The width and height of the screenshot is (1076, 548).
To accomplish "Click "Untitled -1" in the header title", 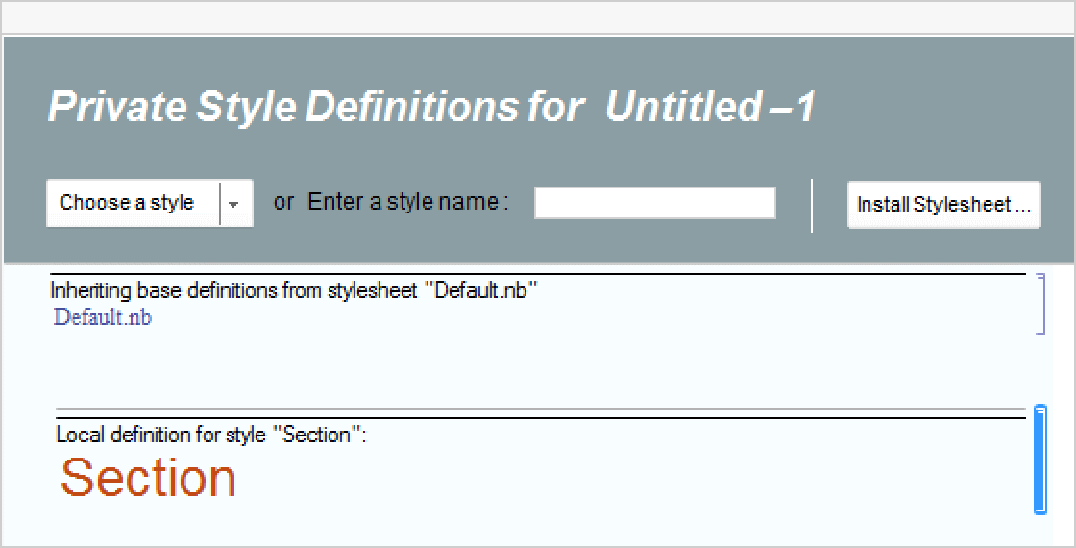I will pyautogui.click(x=710, y=107).
